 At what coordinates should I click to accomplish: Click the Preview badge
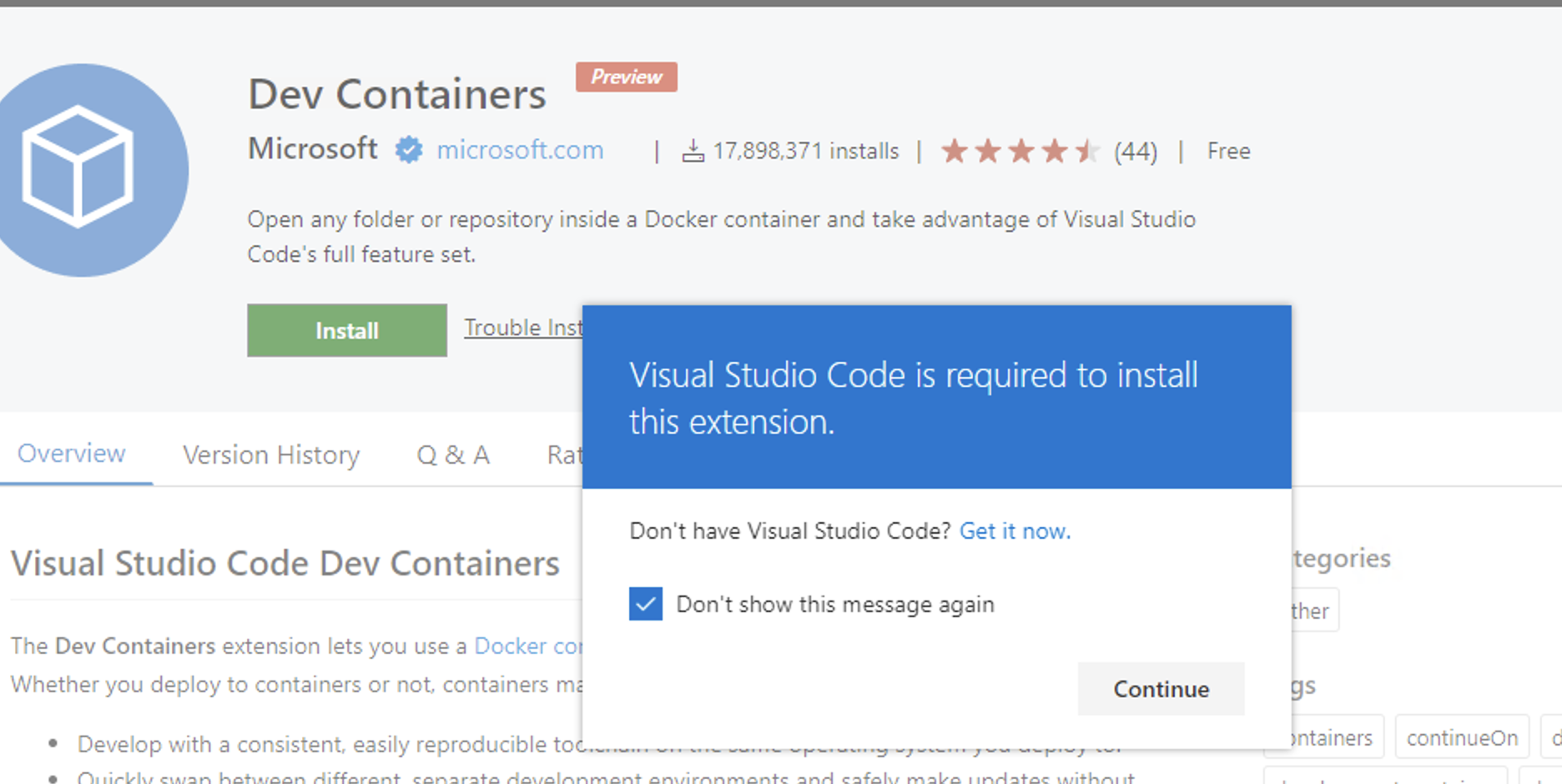point(627,77)
